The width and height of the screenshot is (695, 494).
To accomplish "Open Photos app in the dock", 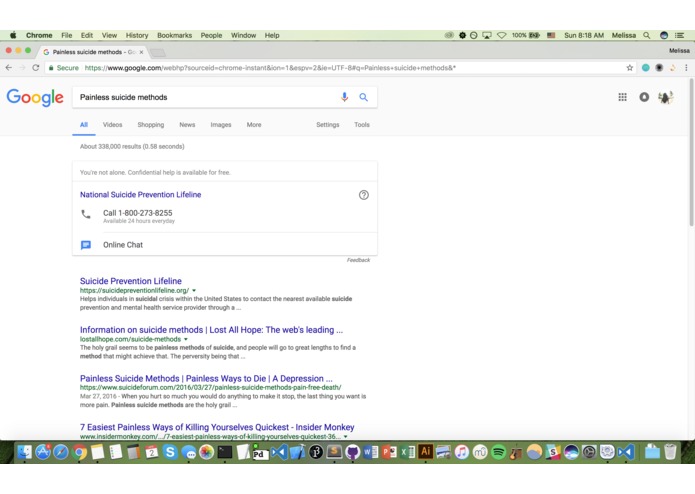I will (x=206, y=452).
